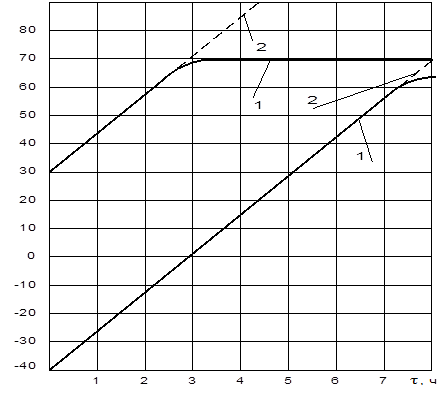Screen dimensions: 447x396
Task: Click the axis title τ, ч
Action: (423, 380)
